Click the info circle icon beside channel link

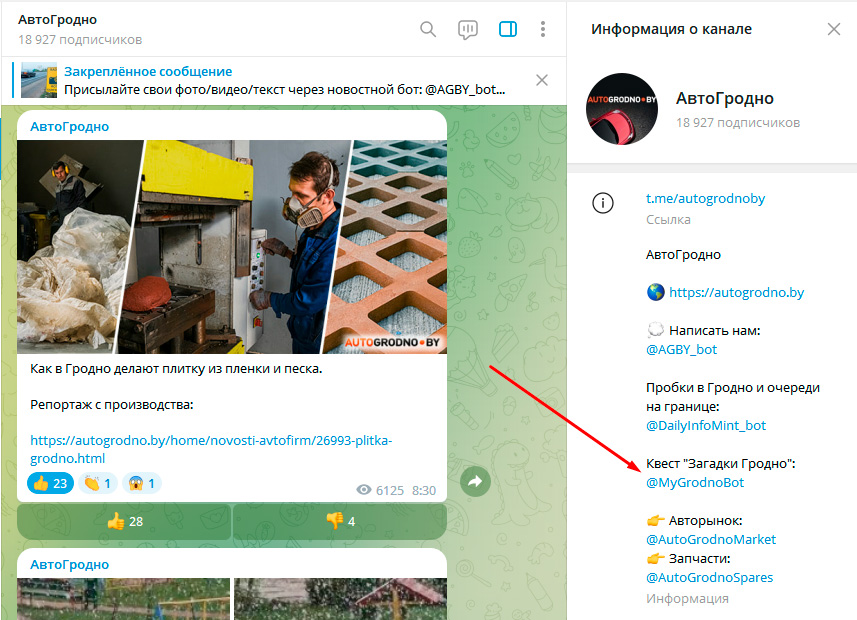click(602, 203)
